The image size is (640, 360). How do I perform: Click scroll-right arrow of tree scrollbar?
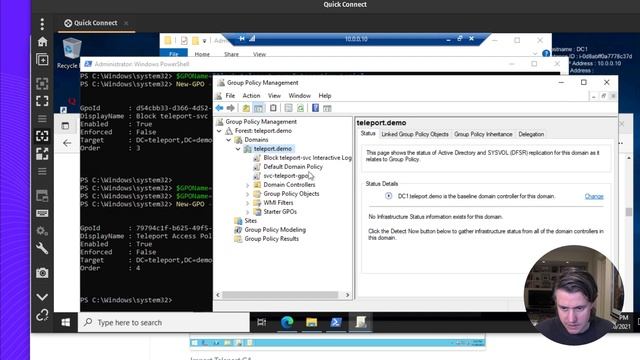[x=347, y=295]
